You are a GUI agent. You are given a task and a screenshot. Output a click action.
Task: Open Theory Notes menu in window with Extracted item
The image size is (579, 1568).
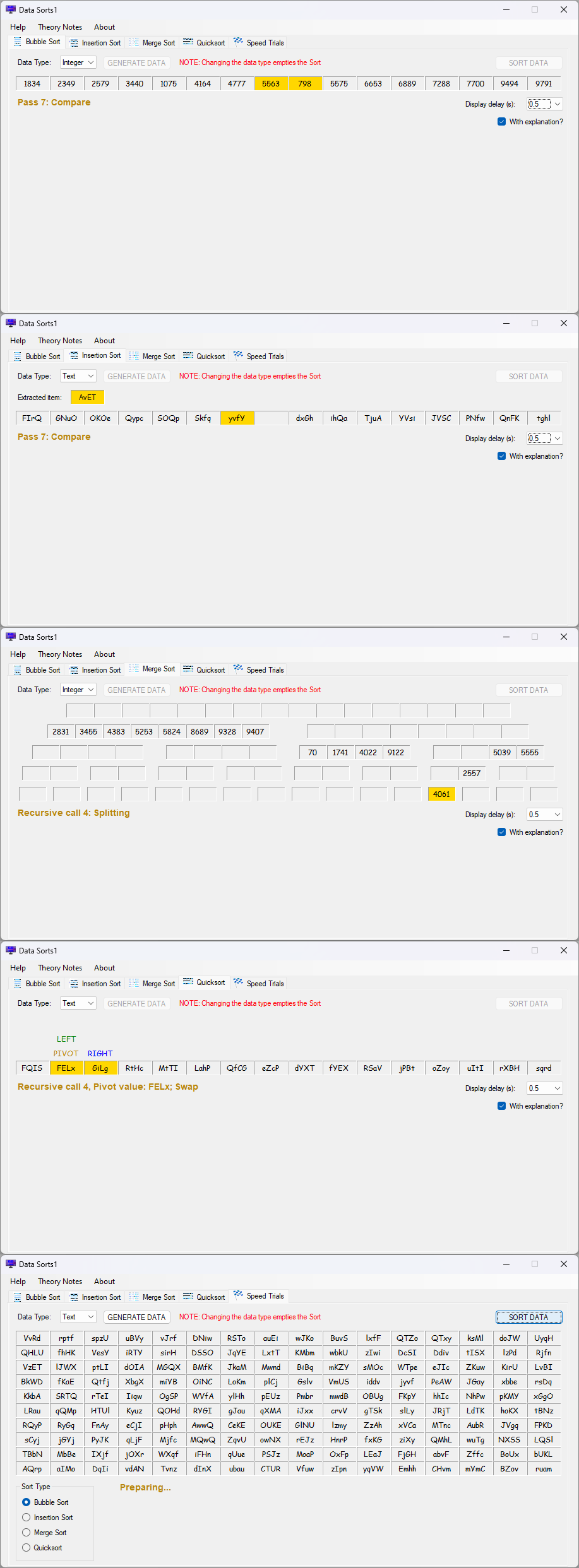tap(60, 341)
